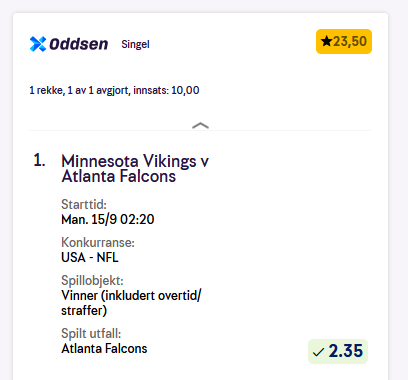
Task: Click the Spilt utfall label
Action: (91, 333)
